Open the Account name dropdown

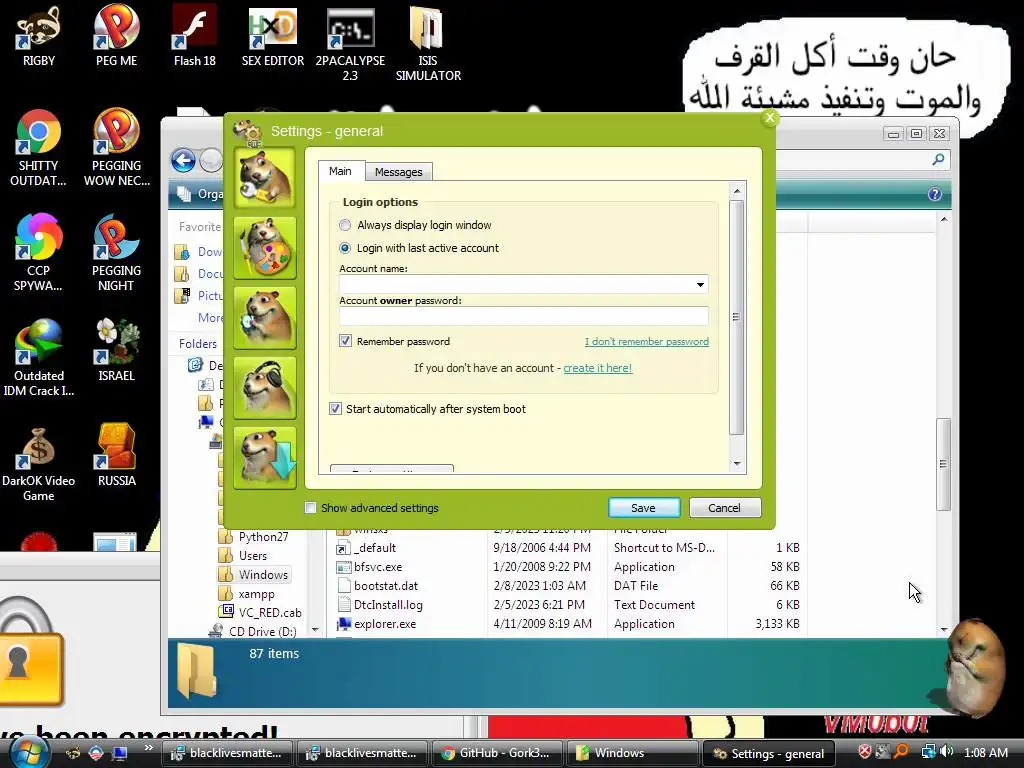tap(700, 284)
